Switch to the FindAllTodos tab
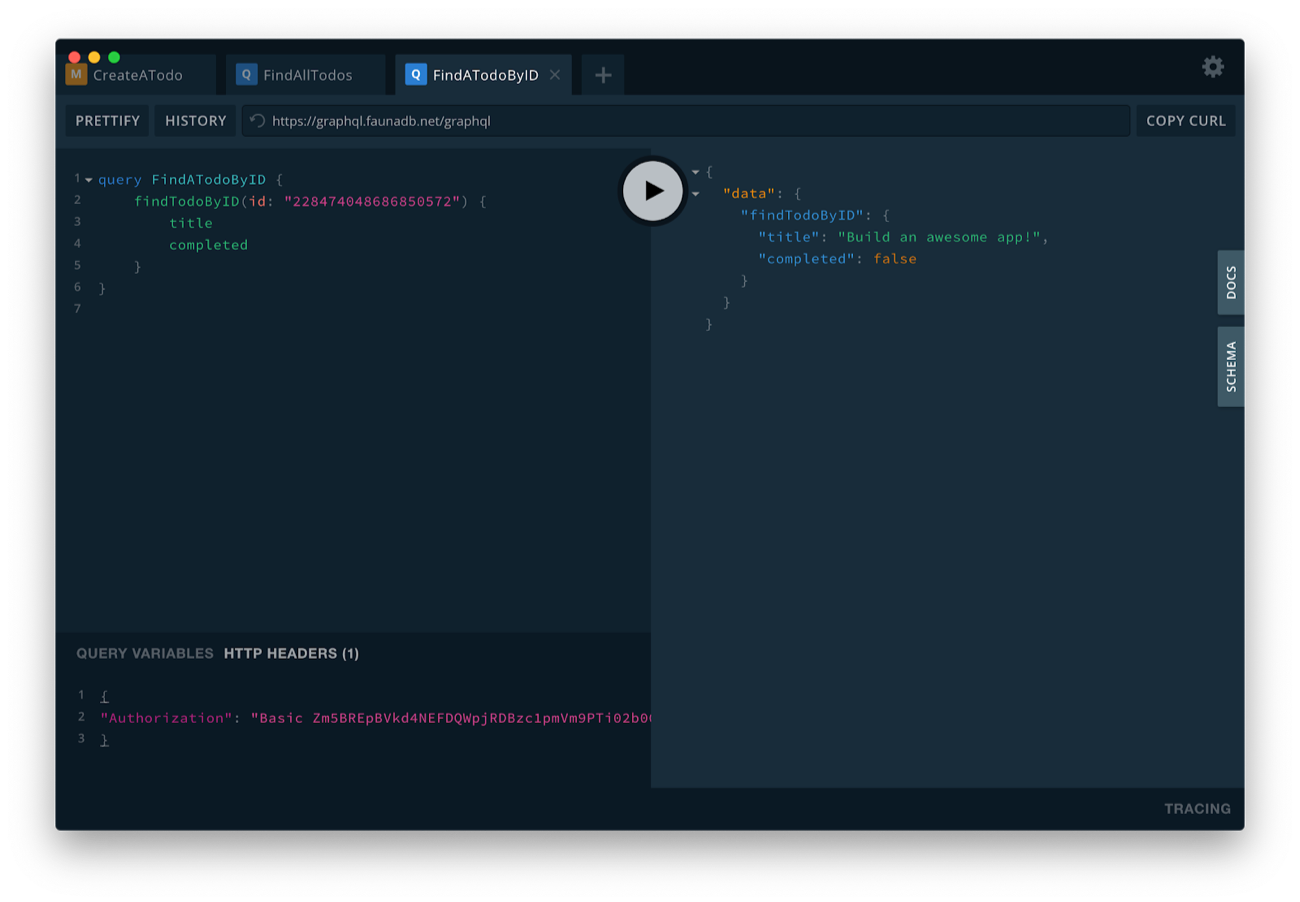 pyautogui.click(x=305, y=75)
